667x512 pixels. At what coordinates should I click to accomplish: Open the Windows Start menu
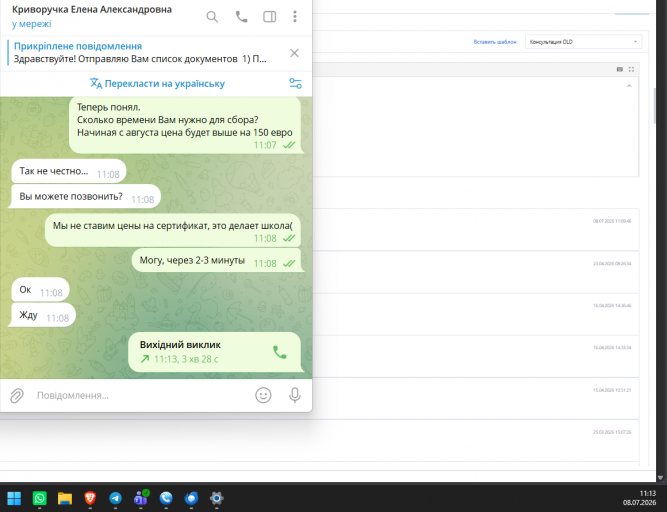tap(14, 498)
